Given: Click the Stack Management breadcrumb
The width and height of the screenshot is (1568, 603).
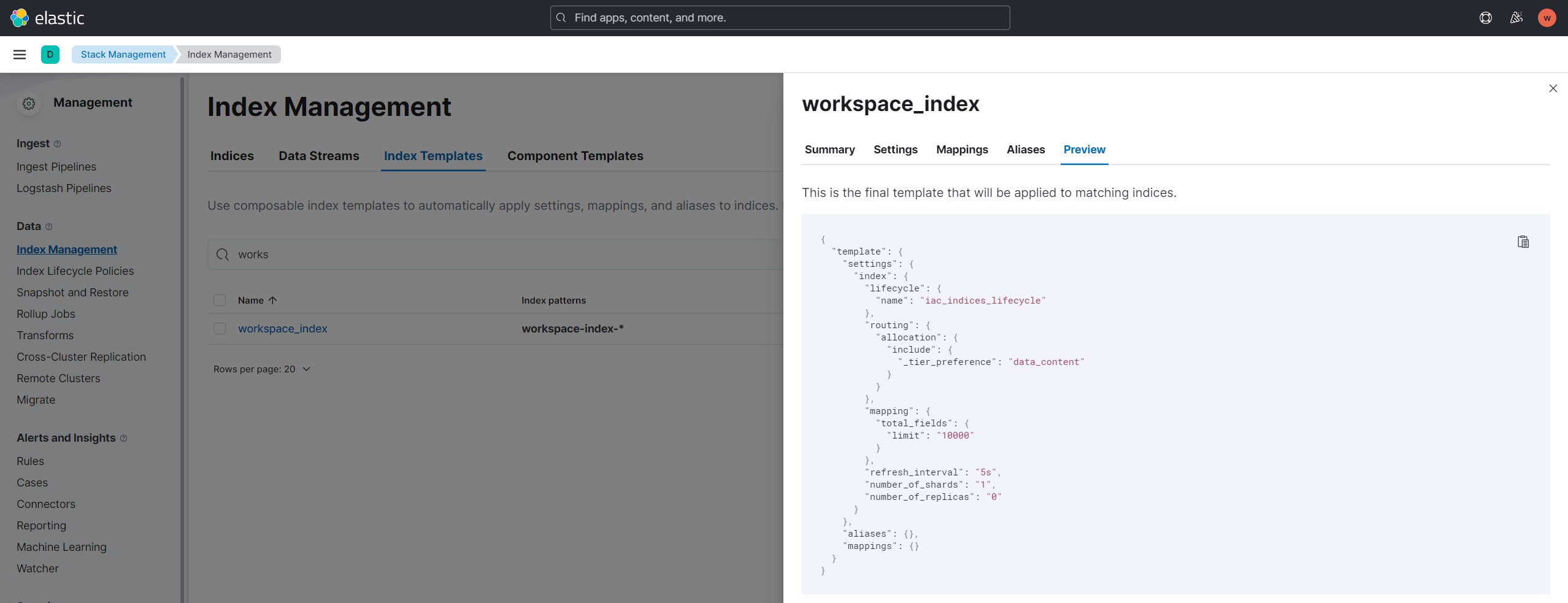Looking at the screenshot, I should point(123,55).
